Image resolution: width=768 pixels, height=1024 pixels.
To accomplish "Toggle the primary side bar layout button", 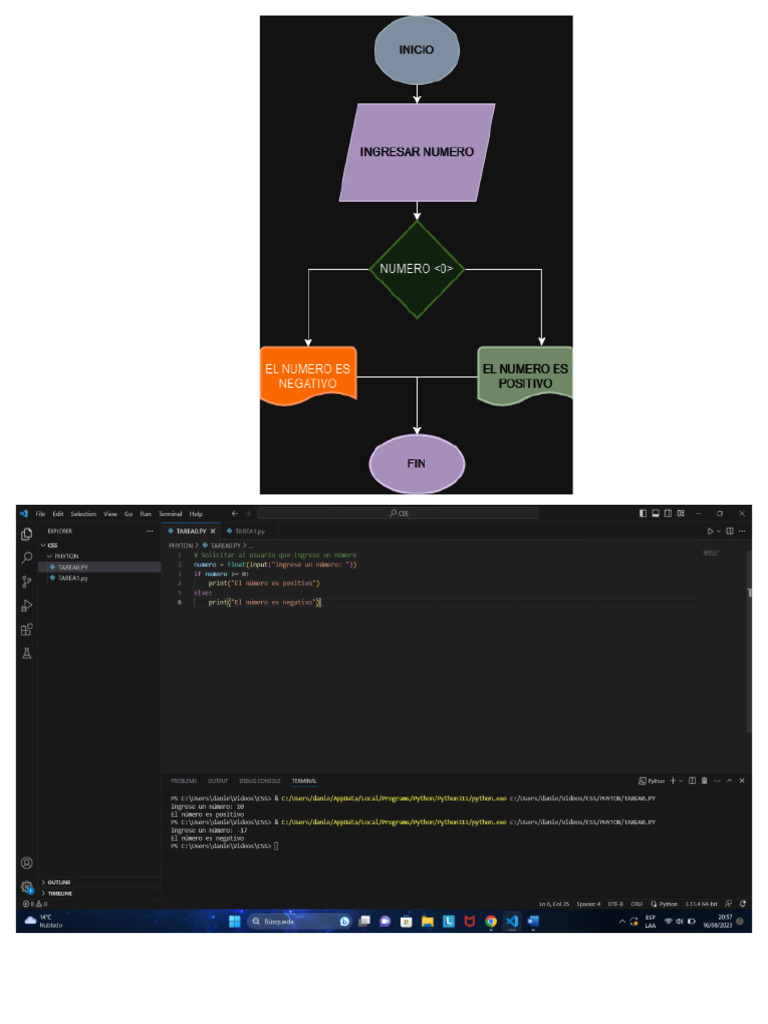I will click(644, 513).
